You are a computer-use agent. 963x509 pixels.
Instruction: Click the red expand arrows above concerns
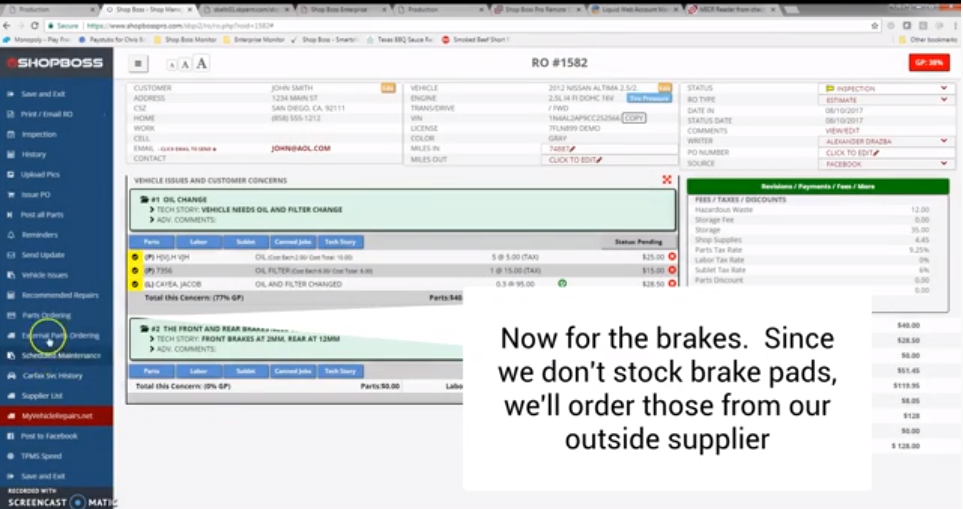click(x=667, y=180)
